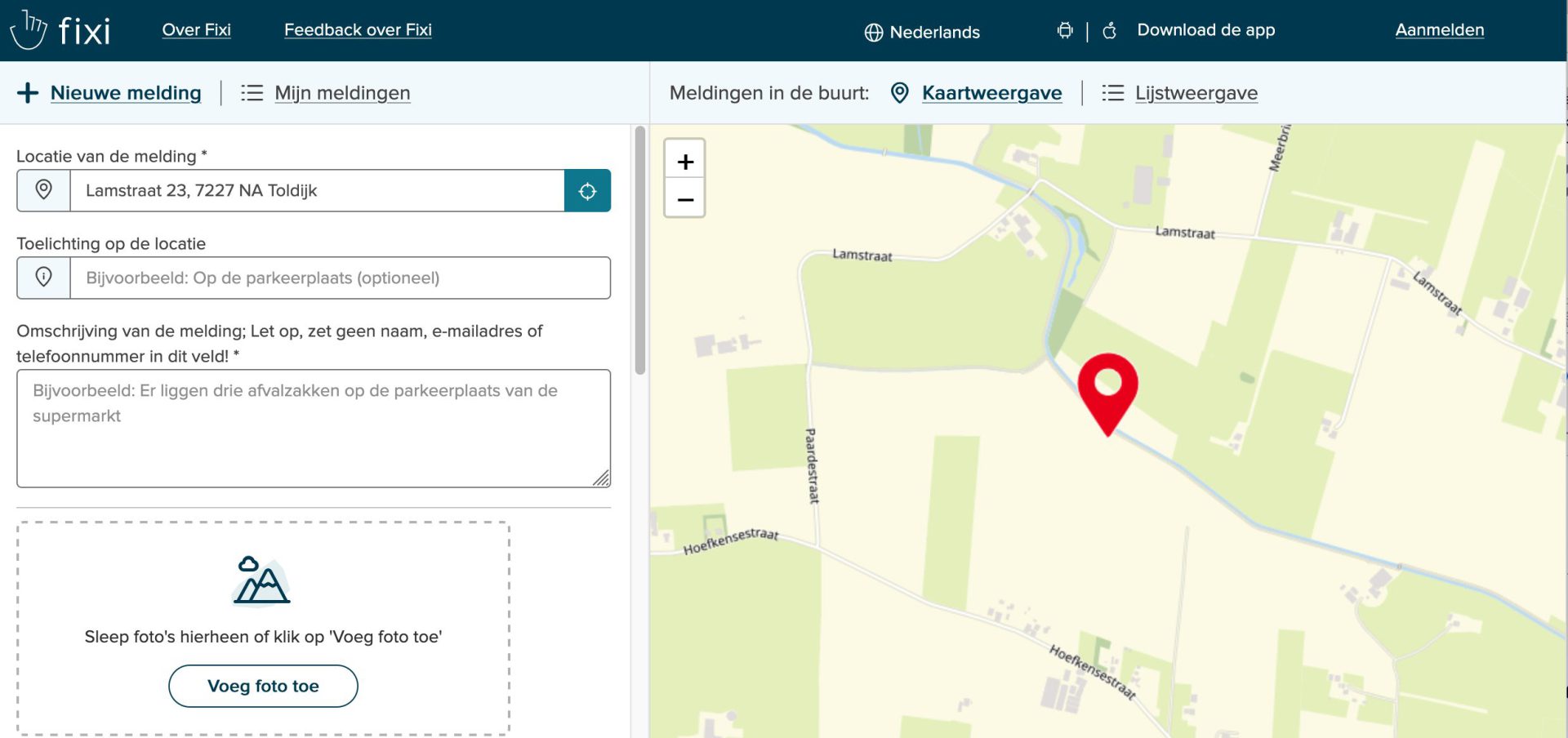Open the Nederlands language selector
The image size is (1568, 738).
coord(922,32)
